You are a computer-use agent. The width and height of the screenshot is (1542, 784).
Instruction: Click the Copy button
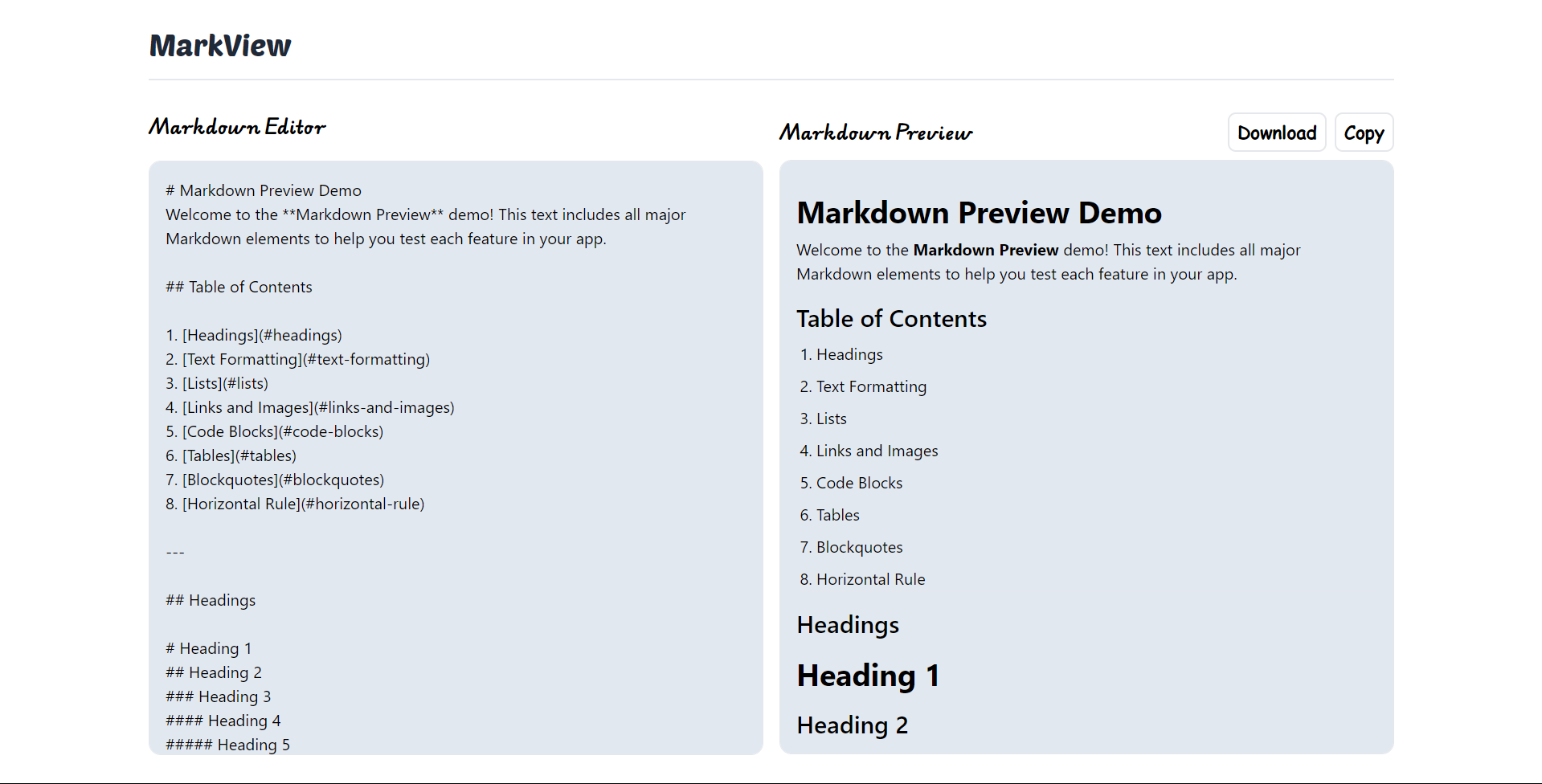click(x=1364, y=132)
